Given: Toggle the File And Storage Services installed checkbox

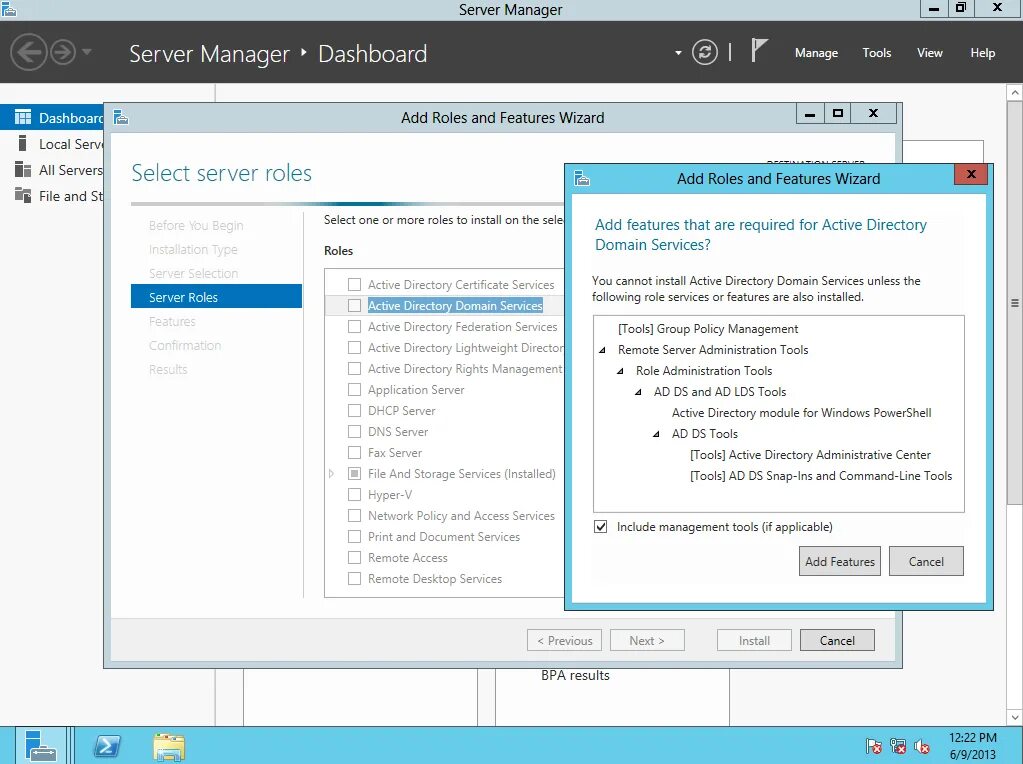Looking at the screenshot, I should click(x=354, y=473).
